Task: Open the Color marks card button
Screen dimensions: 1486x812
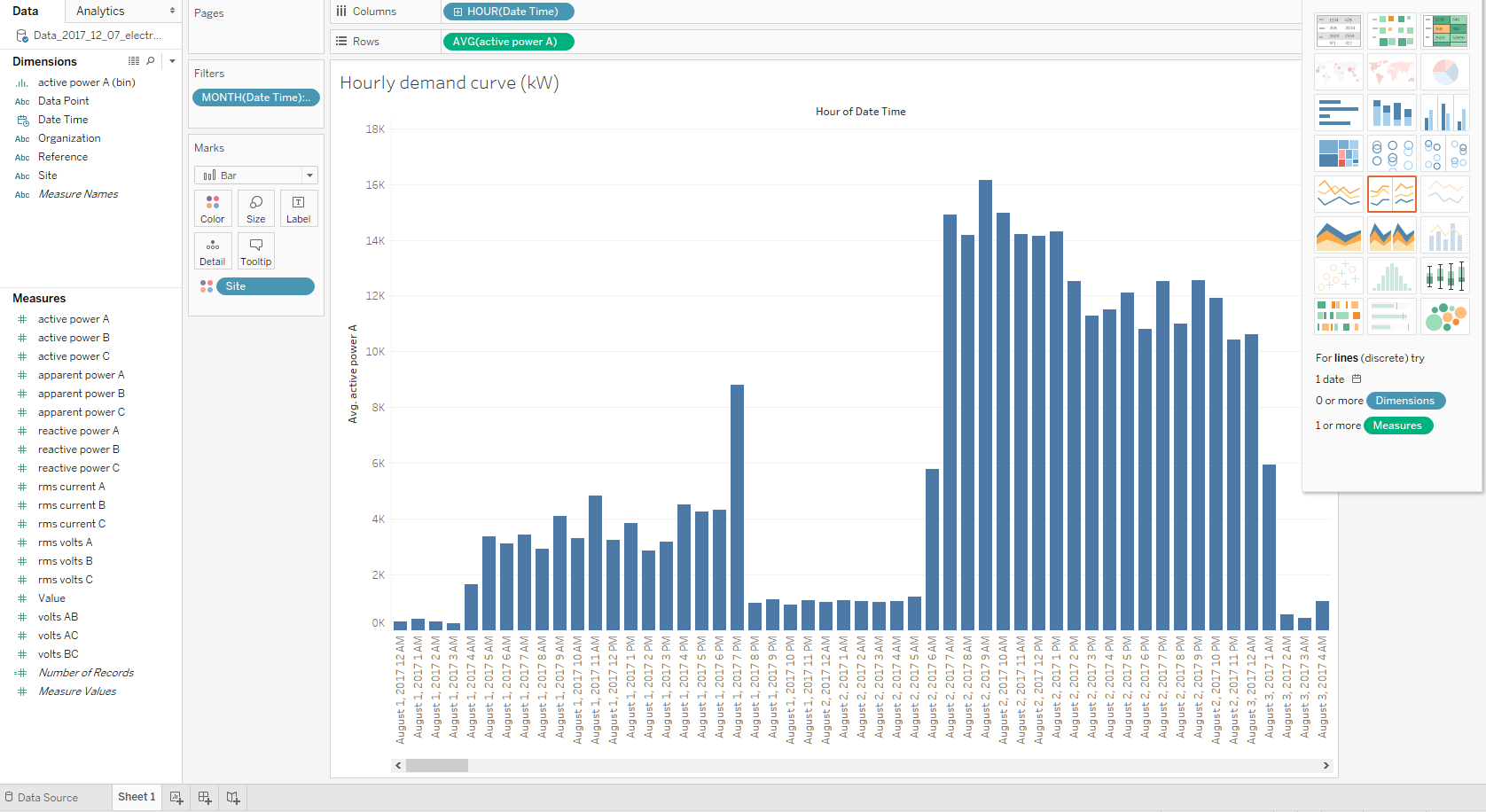Action: [x=213, y=208]
